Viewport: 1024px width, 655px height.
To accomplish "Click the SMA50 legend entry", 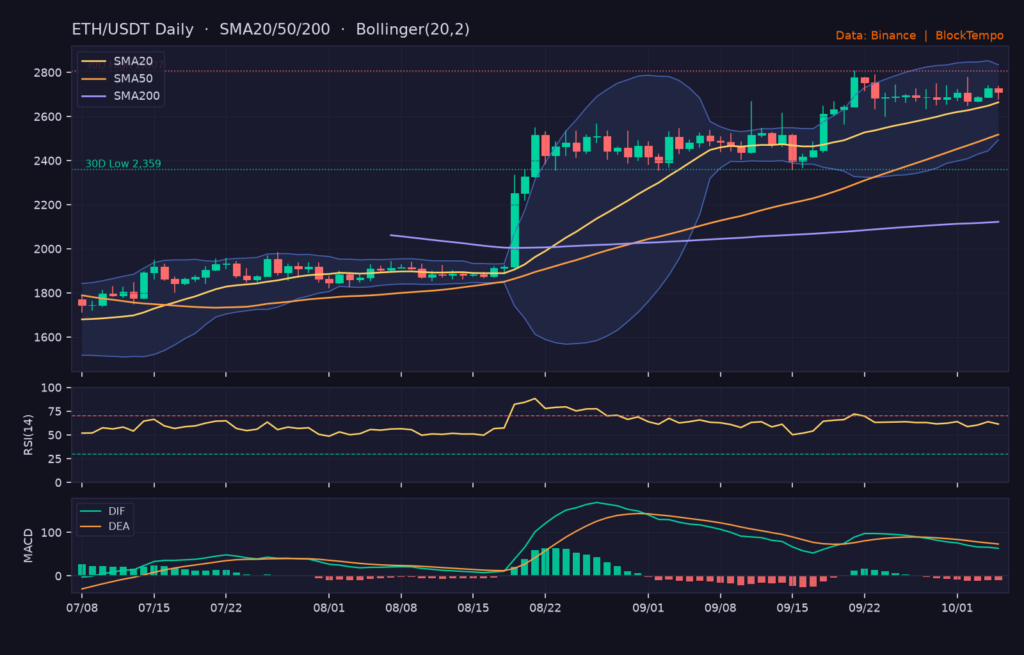I will tap(118, 78).
